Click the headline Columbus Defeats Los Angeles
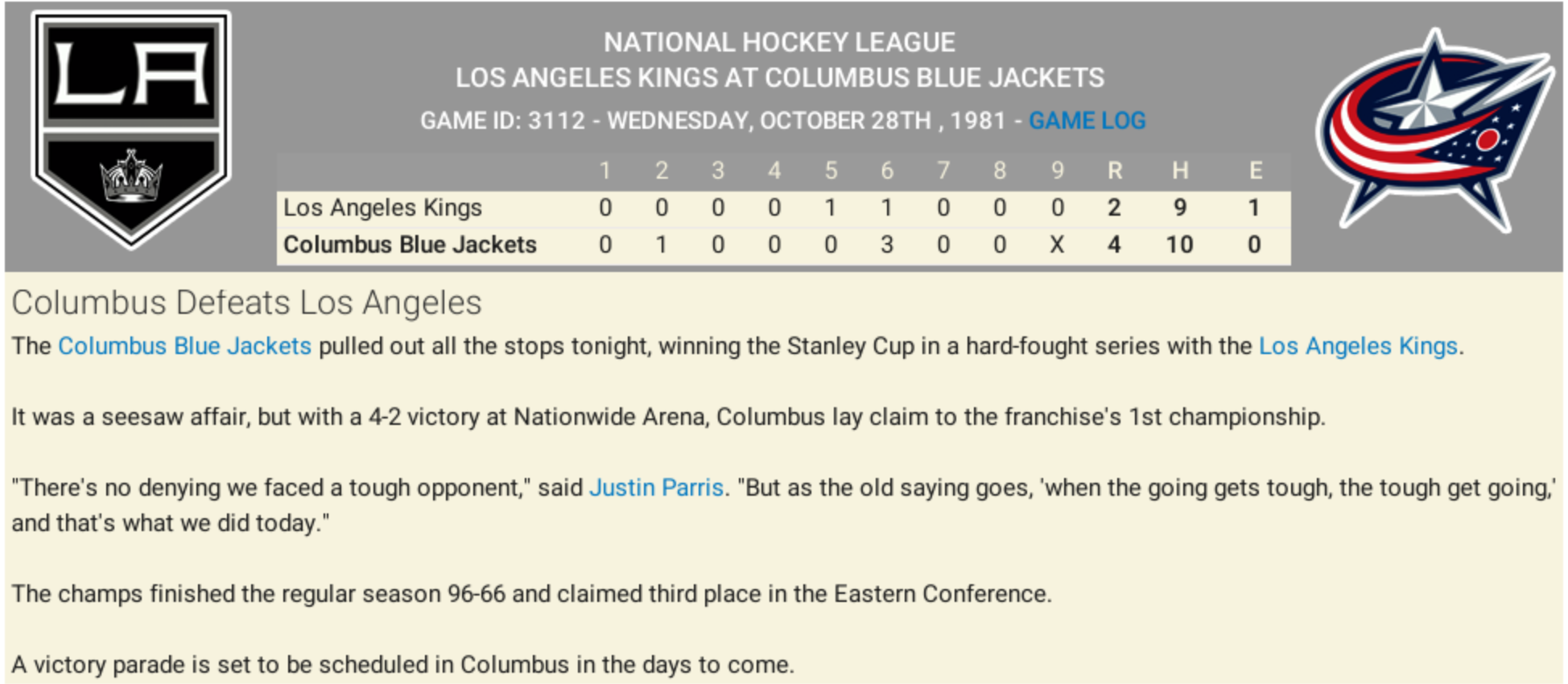Image resolution: width=1568 pixels, height=684 pixels. 246,303
